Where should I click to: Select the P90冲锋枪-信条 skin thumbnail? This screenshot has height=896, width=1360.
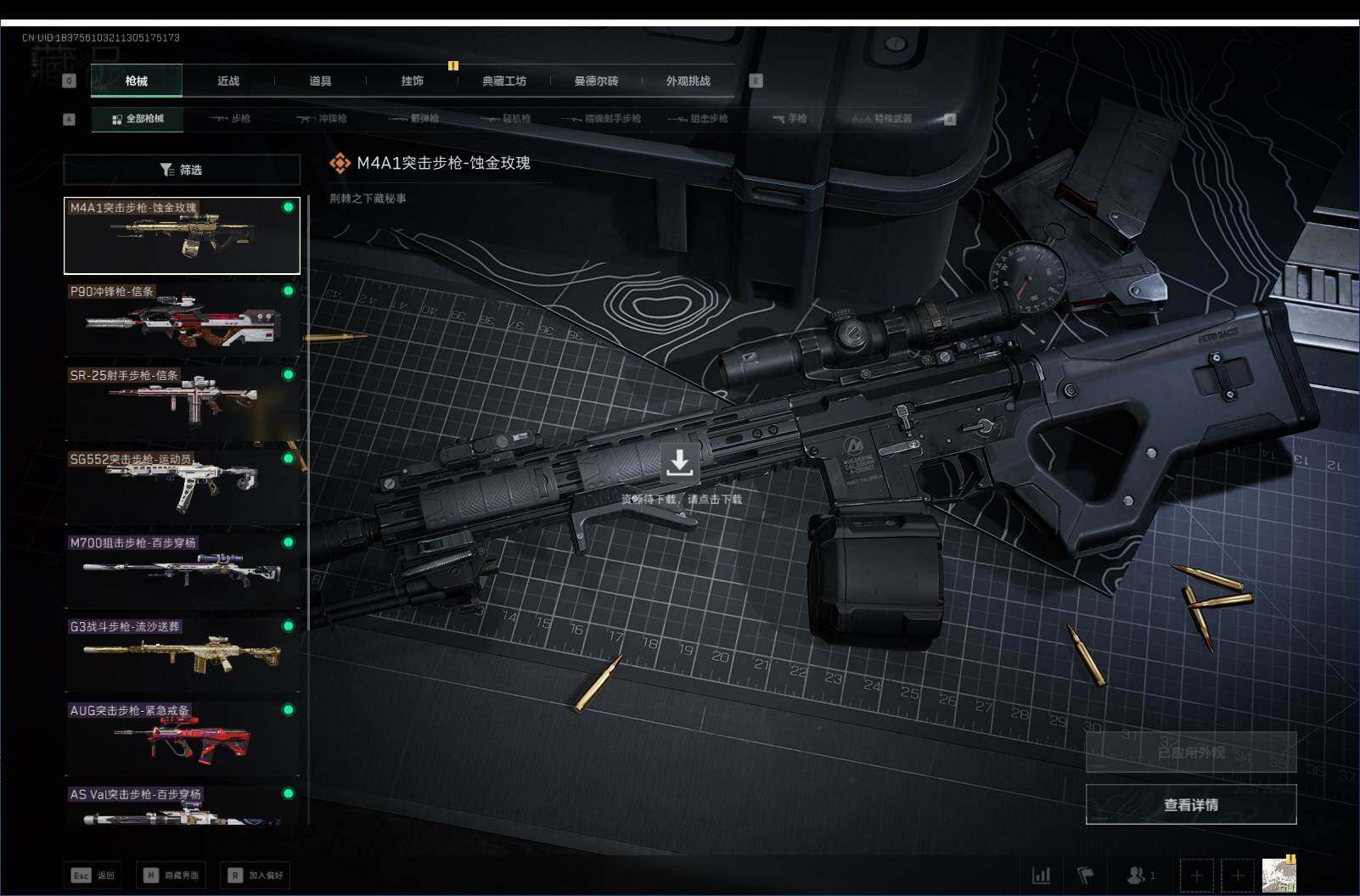[x=182, y=320]
